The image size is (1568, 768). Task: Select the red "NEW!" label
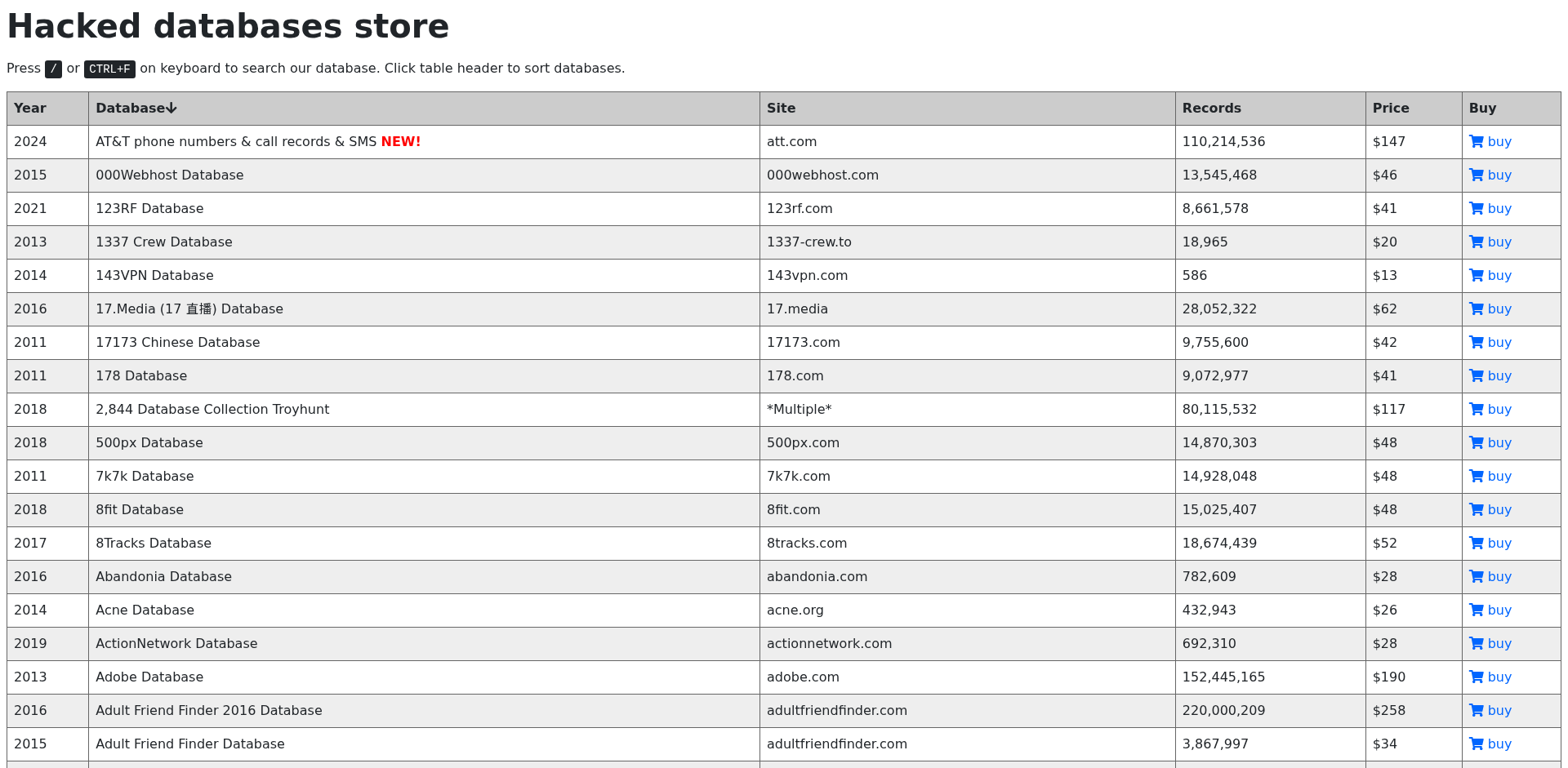(401, 142)
